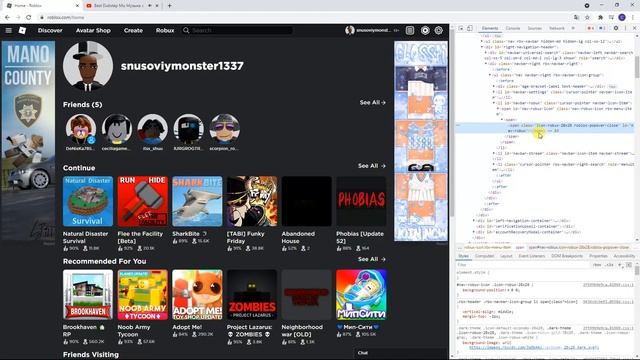Screen dimensions: 640x360
Task: Toggle .cls class editor in Styles
Action: click(609, 265)
